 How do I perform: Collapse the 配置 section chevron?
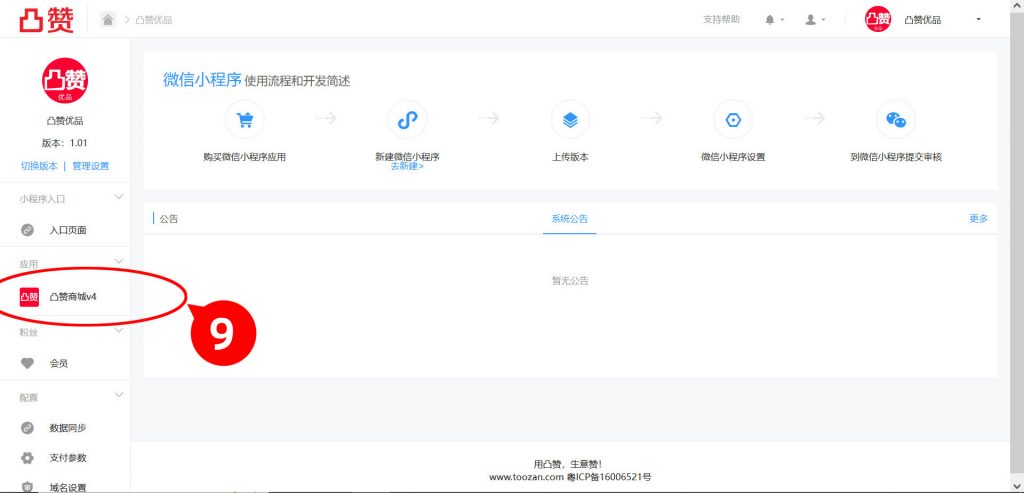click(x=119, y=395)
